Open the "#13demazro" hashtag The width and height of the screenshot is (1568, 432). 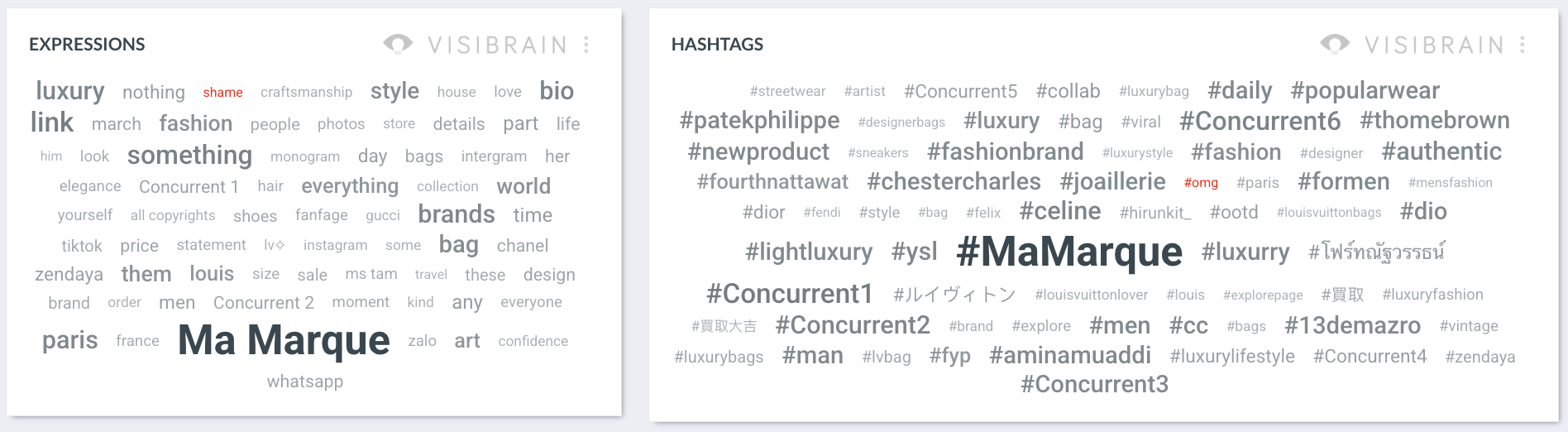click(x=1352, y=326)
